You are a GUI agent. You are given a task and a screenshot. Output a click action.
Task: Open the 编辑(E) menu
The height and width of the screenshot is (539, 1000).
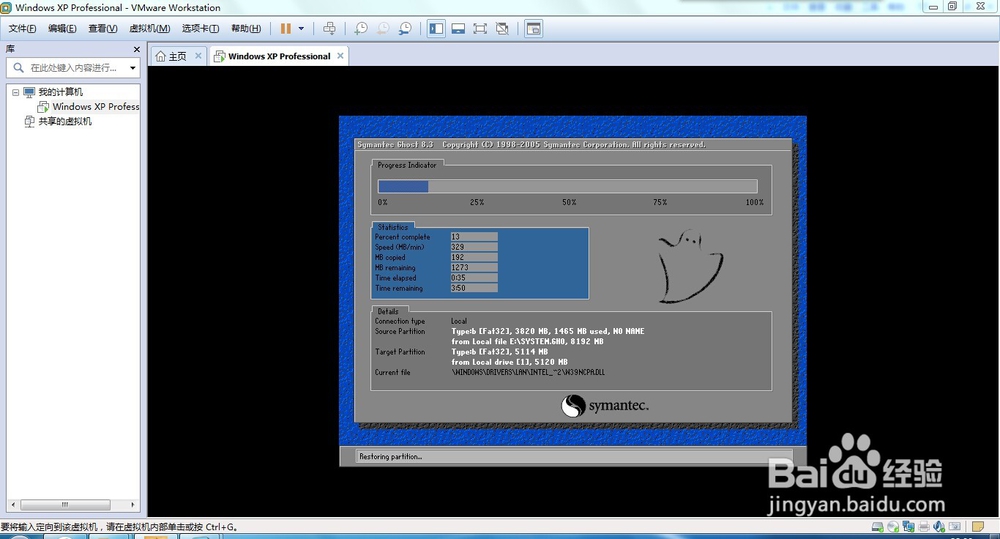click(x=62, y=29)
